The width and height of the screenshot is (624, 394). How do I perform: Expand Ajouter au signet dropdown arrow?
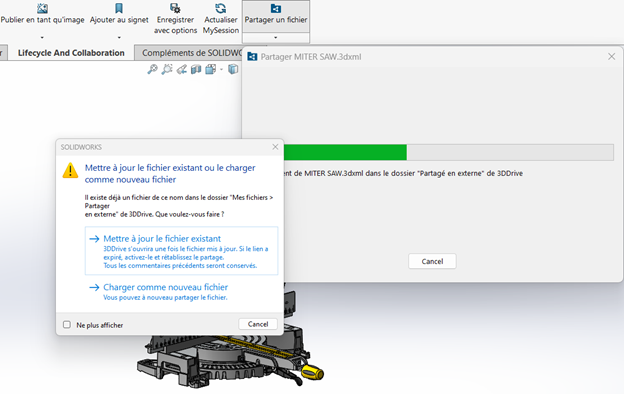coord(119,37)
